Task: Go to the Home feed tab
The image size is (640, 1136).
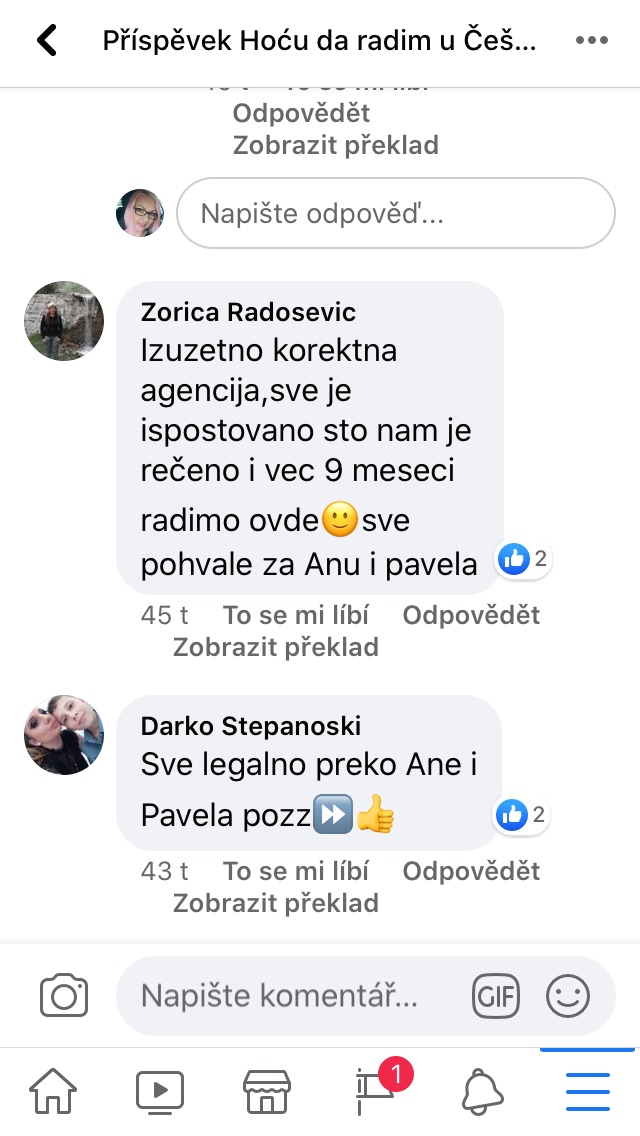Action: tap(53, 1090)
